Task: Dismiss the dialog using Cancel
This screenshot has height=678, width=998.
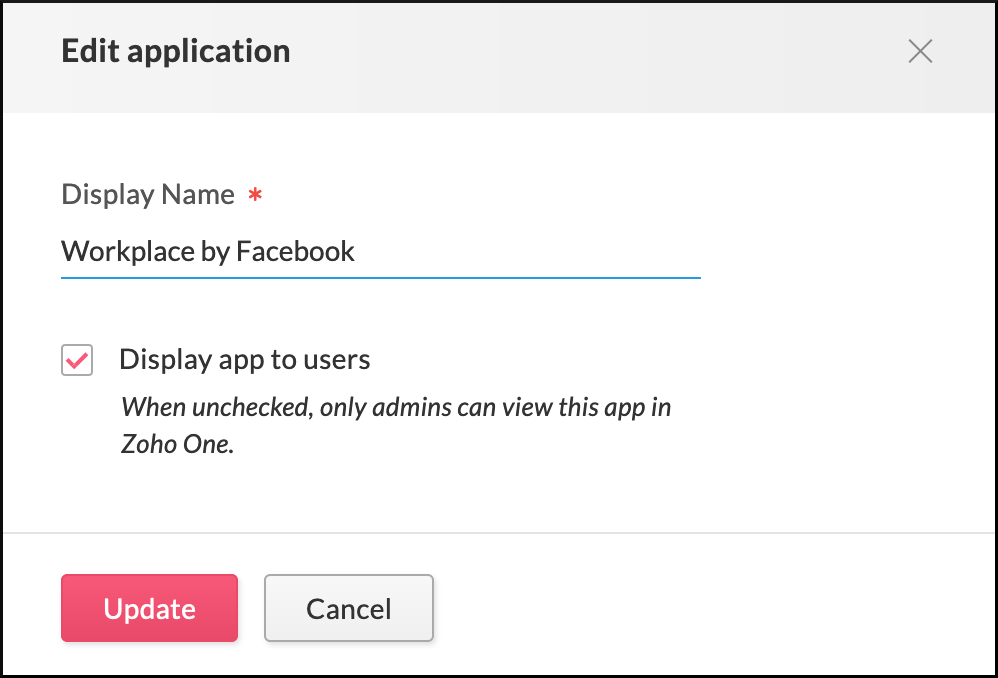Action: click(348, 608)
